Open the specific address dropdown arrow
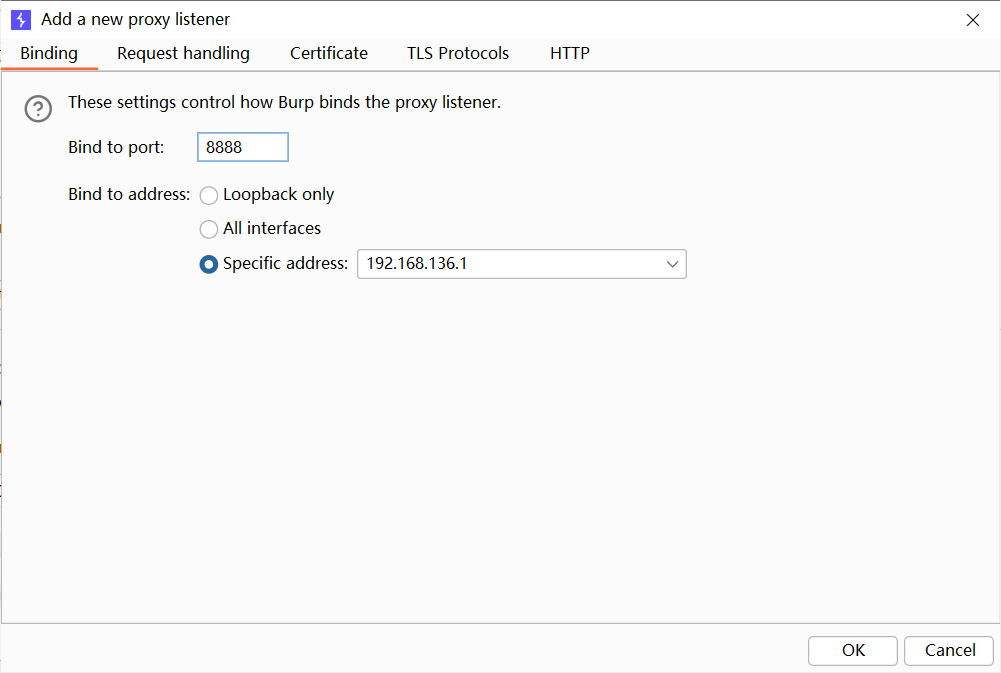 (672, 264)
